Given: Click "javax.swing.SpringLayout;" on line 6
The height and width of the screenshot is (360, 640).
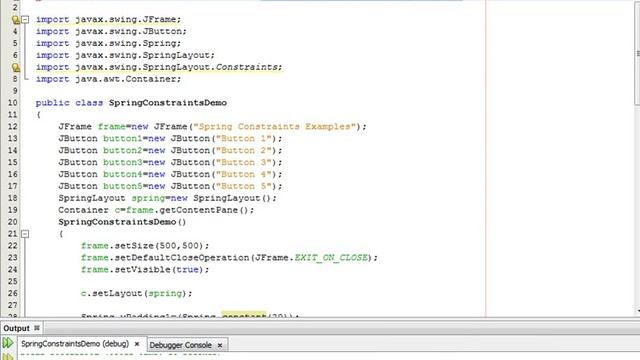Looking at the screenshot, I should (145, 55).
